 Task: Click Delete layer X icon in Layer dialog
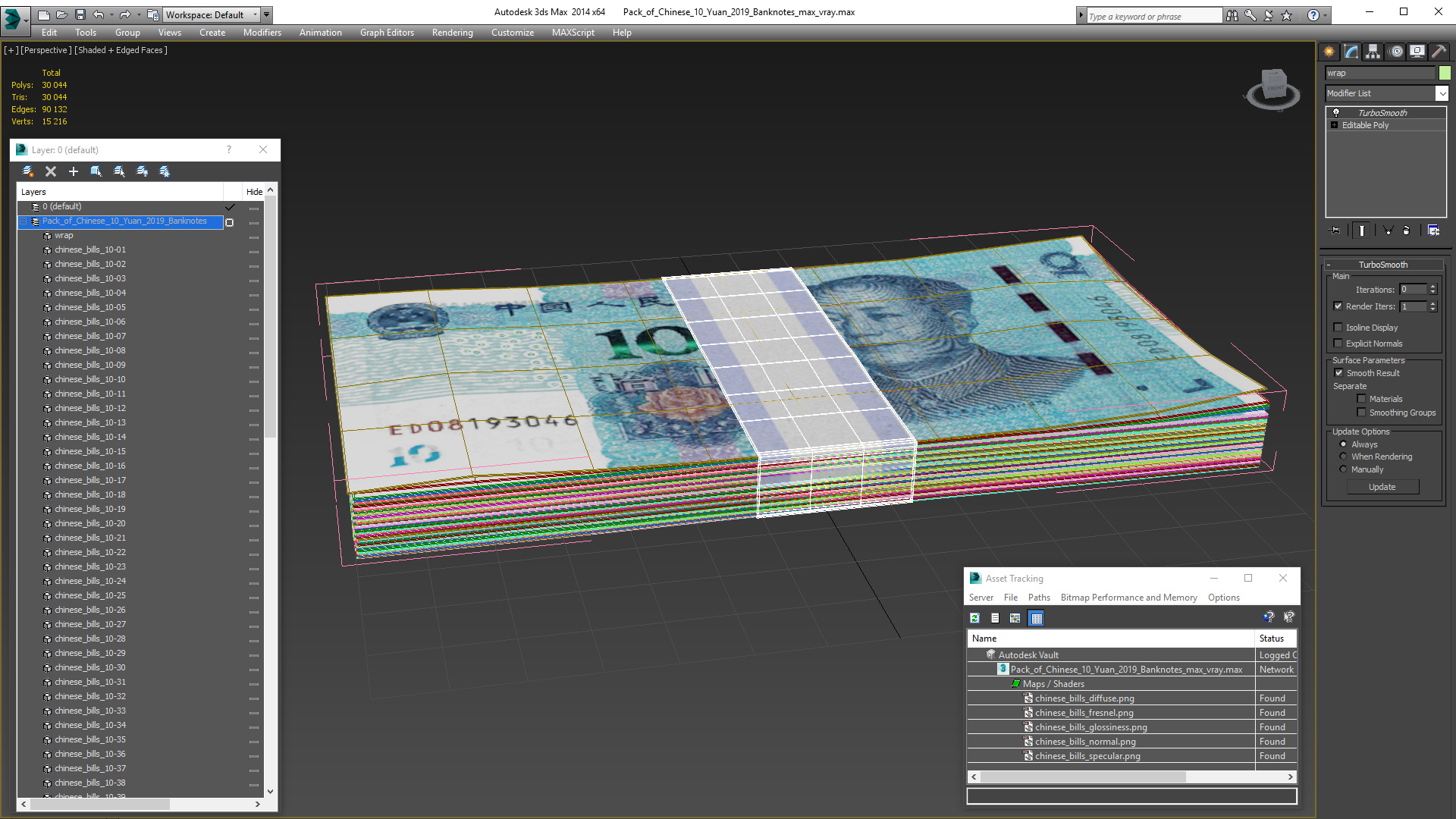point(51,171)
